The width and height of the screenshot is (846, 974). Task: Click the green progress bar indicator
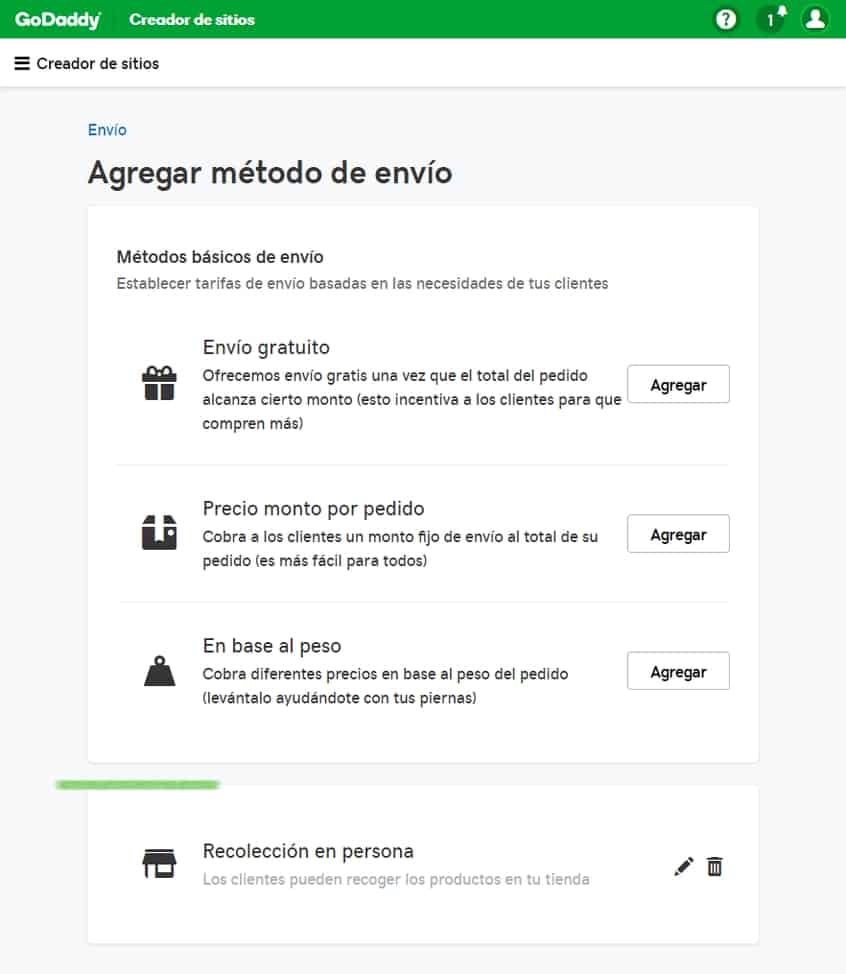[137, 785]
